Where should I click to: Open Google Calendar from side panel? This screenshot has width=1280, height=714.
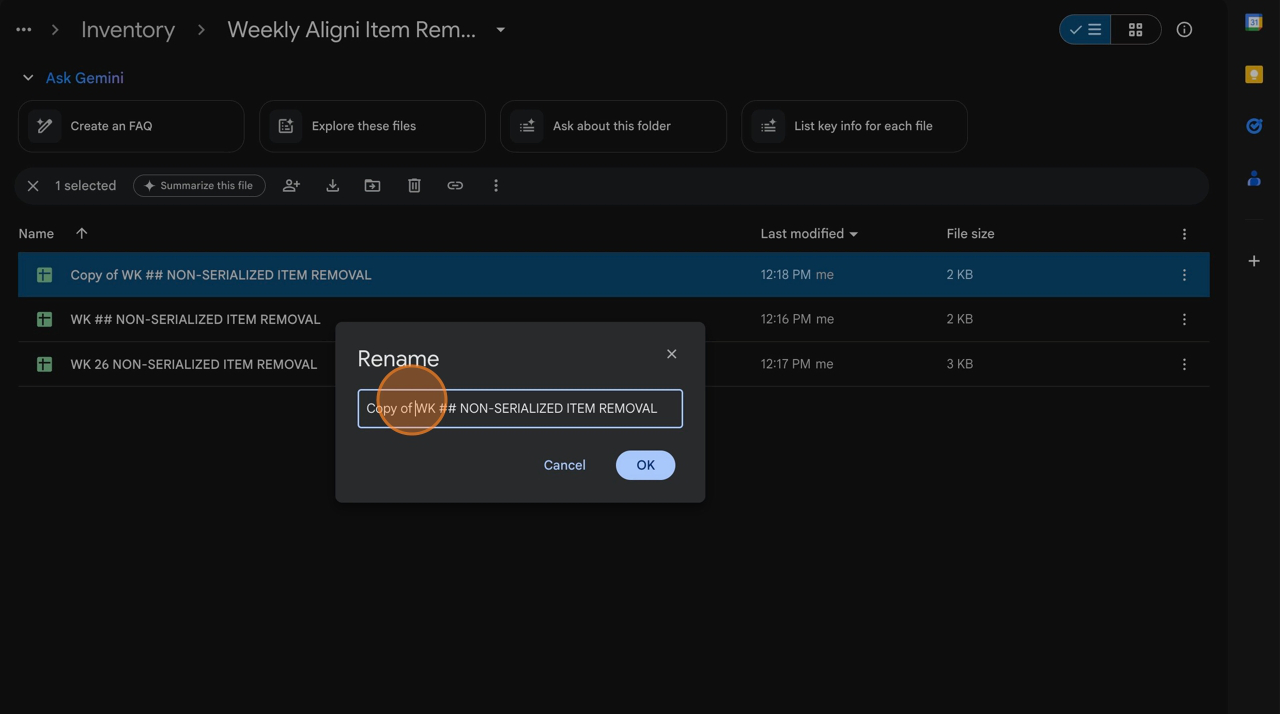tap(1253, 23)
